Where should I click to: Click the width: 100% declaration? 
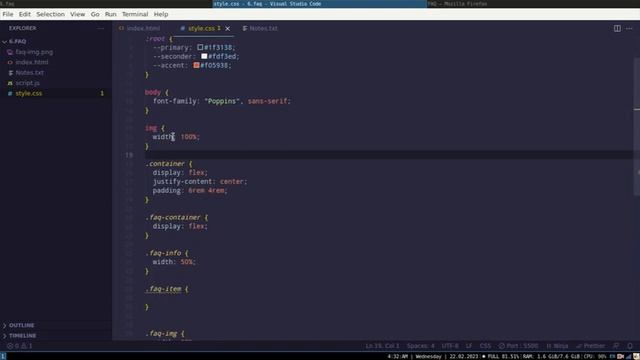(x=176, y=137)
